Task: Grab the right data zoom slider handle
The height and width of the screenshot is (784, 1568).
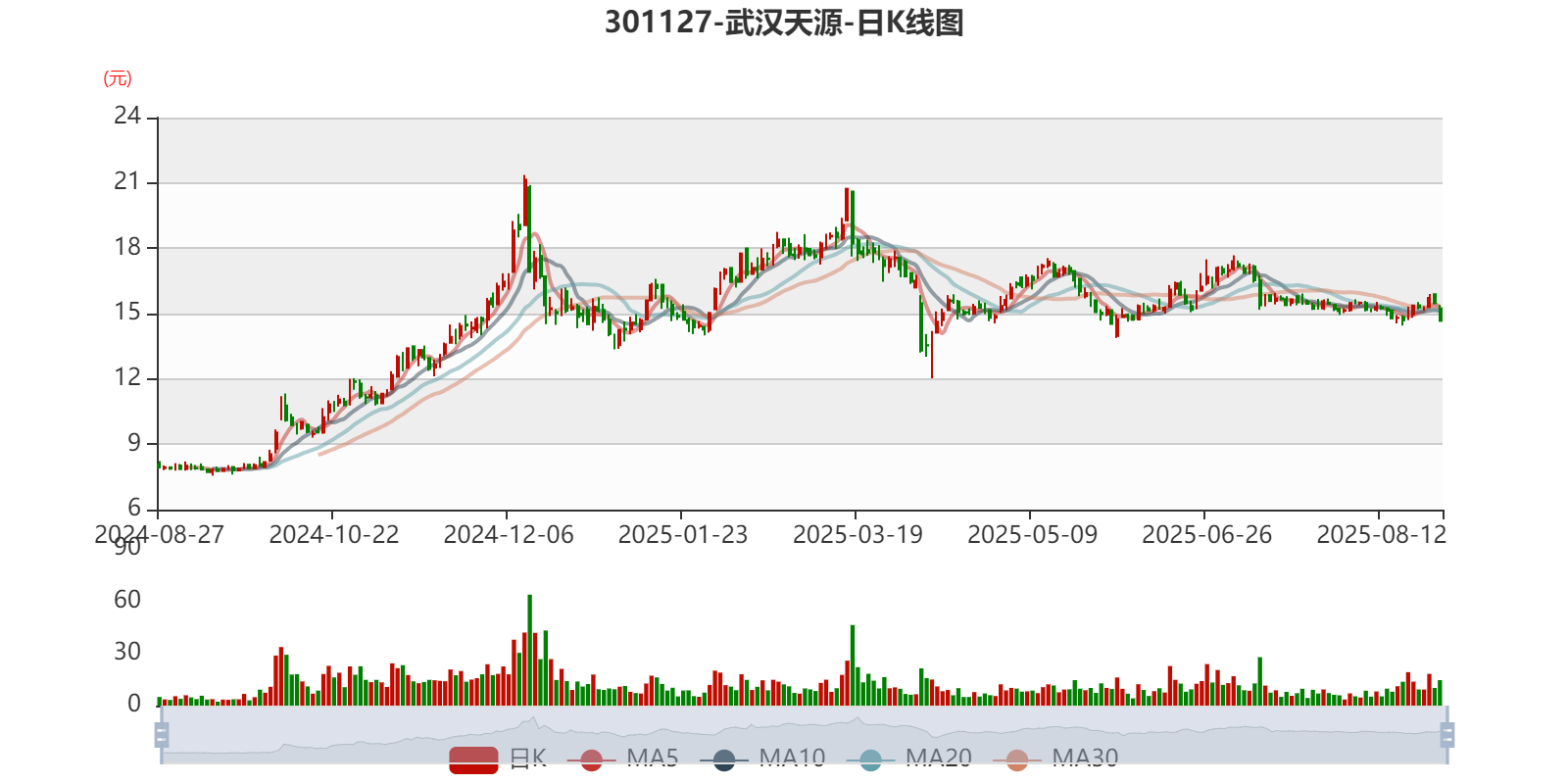Action: (1446, 734)
